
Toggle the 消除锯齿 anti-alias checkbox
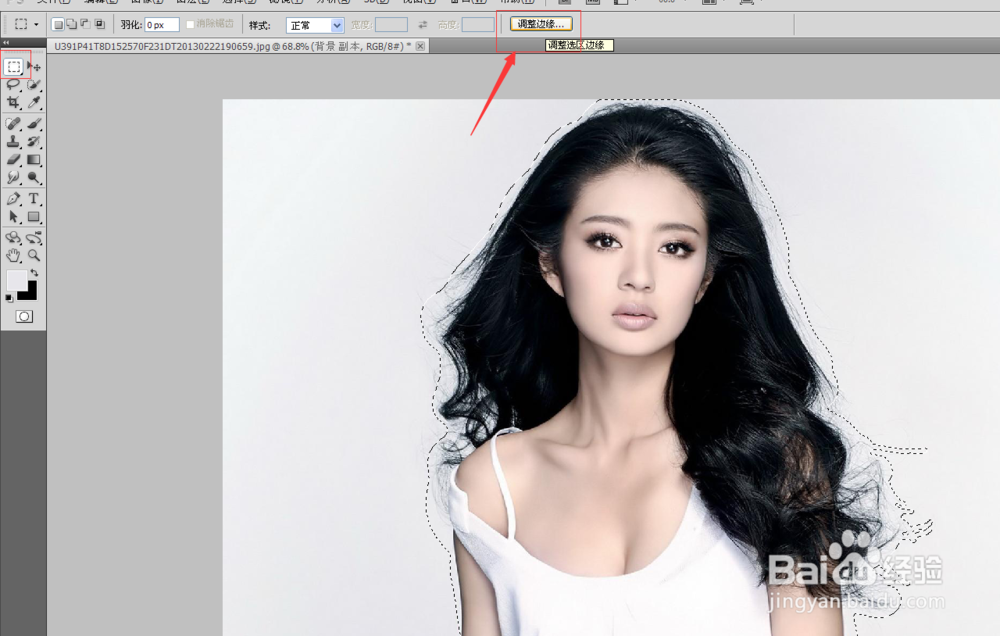click(190, 24)
